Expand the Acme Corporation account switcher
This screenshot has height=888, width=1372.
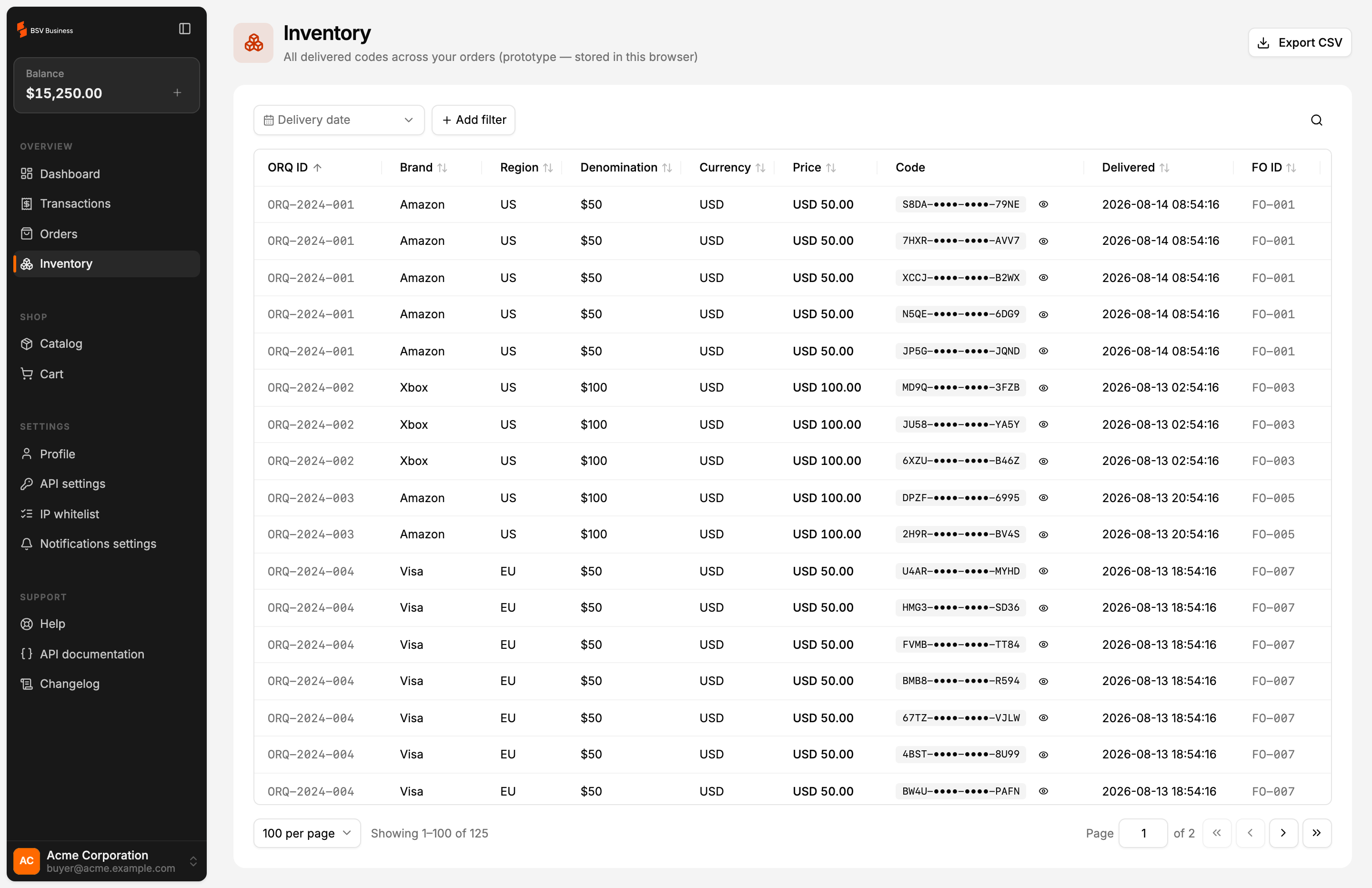(194, 861)
